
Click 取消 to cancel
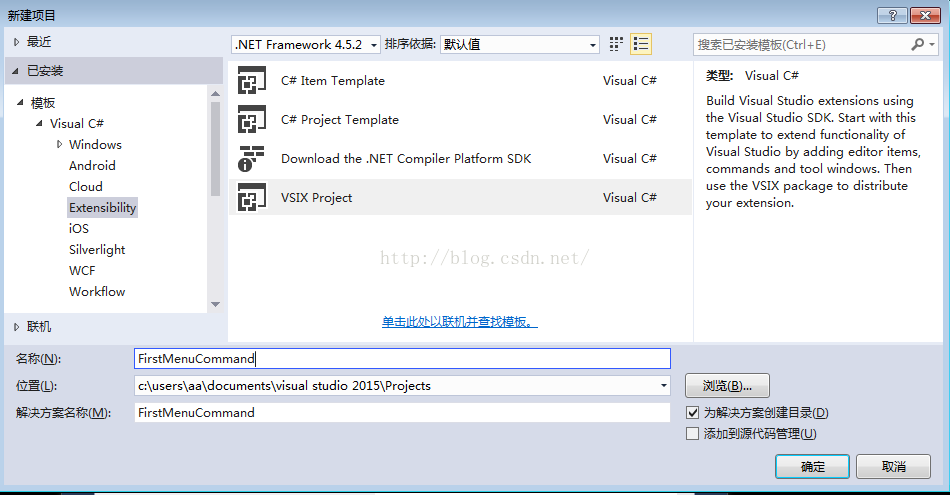893,467
